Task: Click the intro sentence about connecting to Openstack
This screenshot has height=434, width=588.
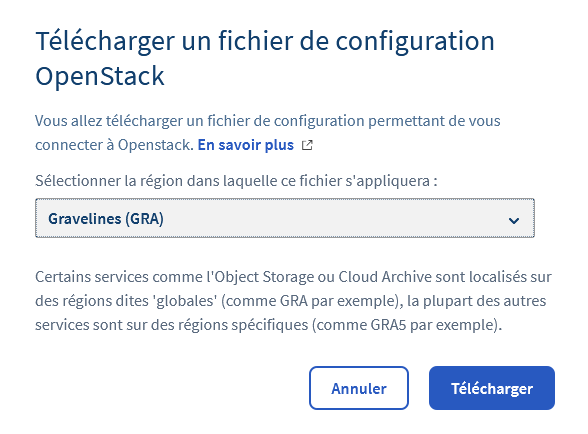Action: click(268, 133)
